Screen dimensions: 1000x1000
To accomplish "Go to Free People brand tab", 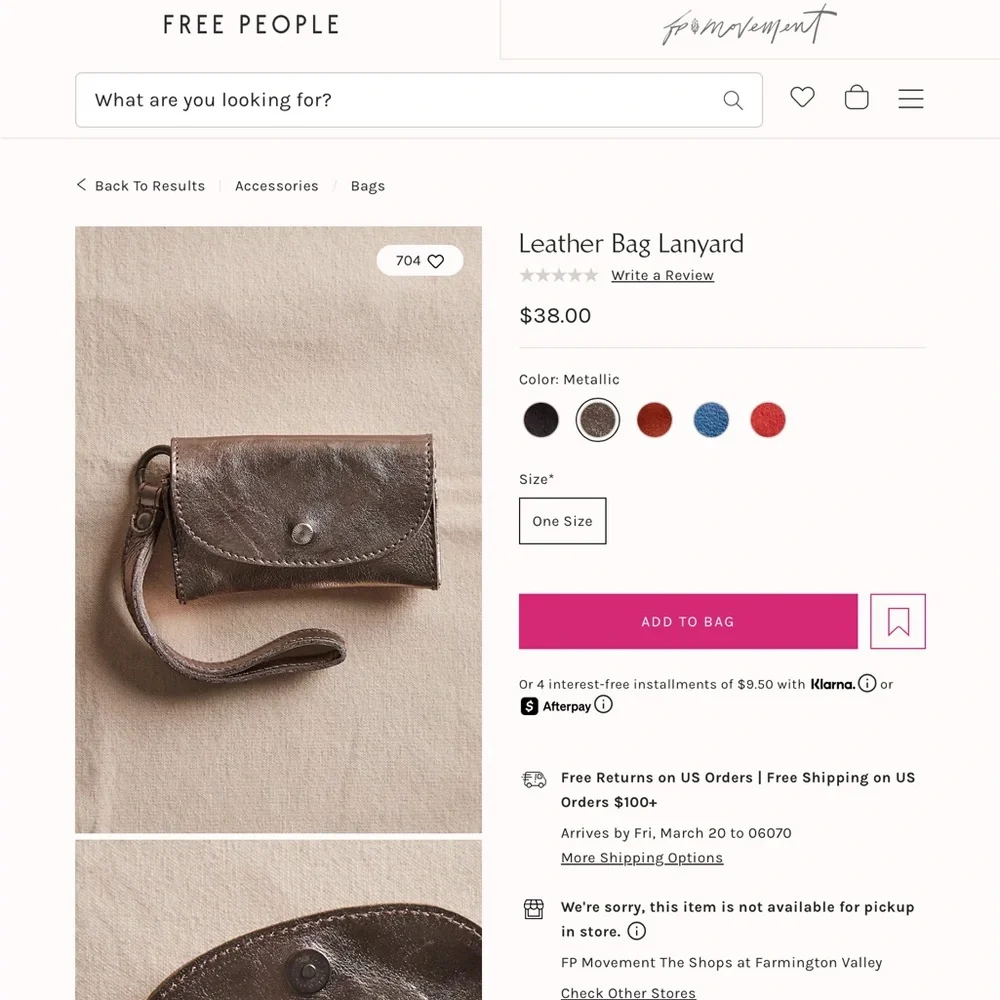I will [x=251, y=26].
